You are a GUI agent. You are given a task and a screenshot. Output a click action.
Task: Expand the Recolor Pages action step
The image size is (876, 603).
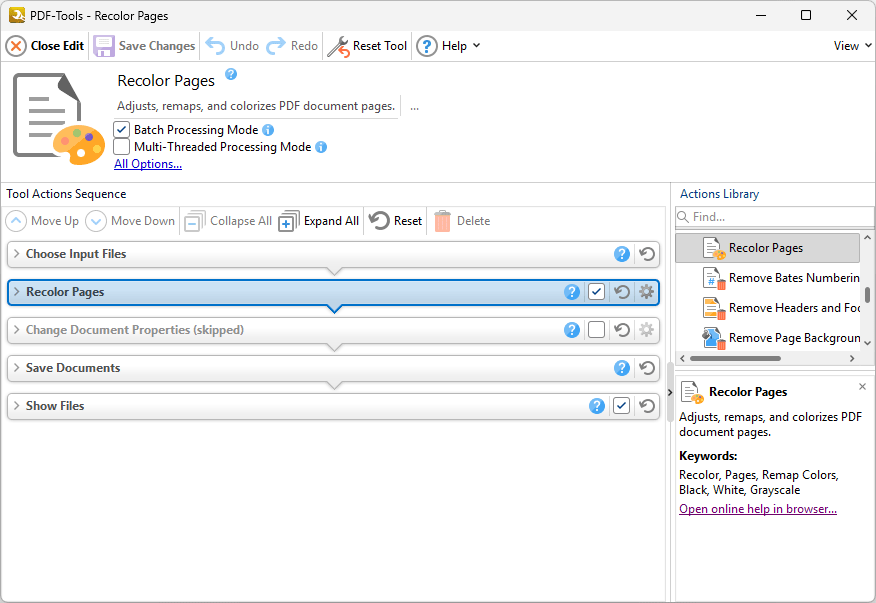17,292
